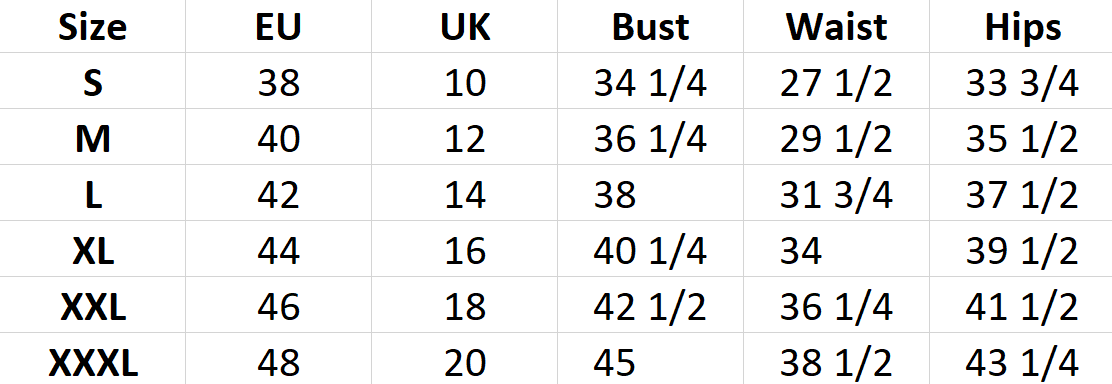The width and height of the screenshot is (1112, 384).
Task: Click the XXXL size cell
Action: [92, 360]
